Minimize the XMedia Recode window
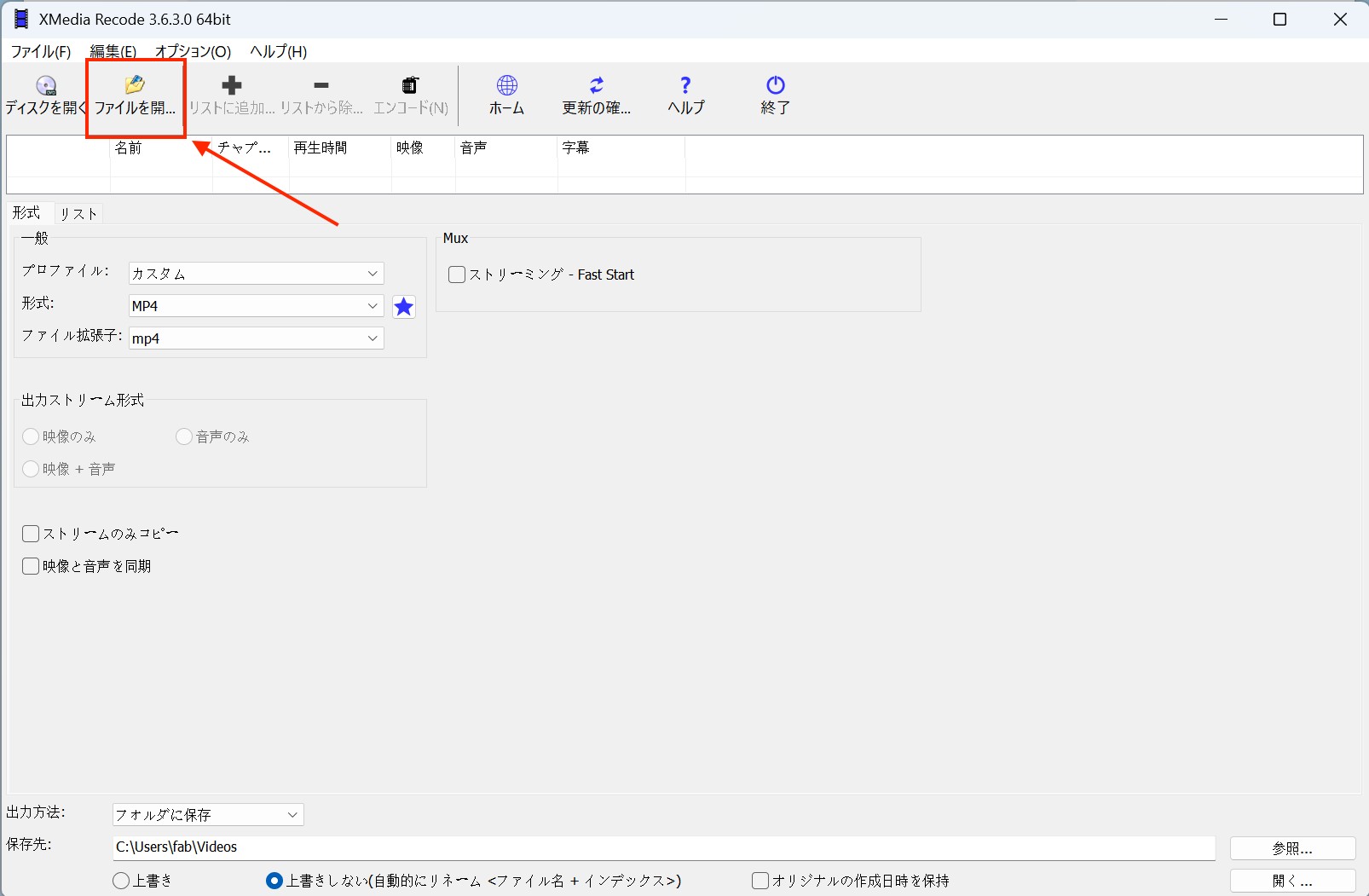This screenshot has width=1369, height=896. tap(1222, 19)
